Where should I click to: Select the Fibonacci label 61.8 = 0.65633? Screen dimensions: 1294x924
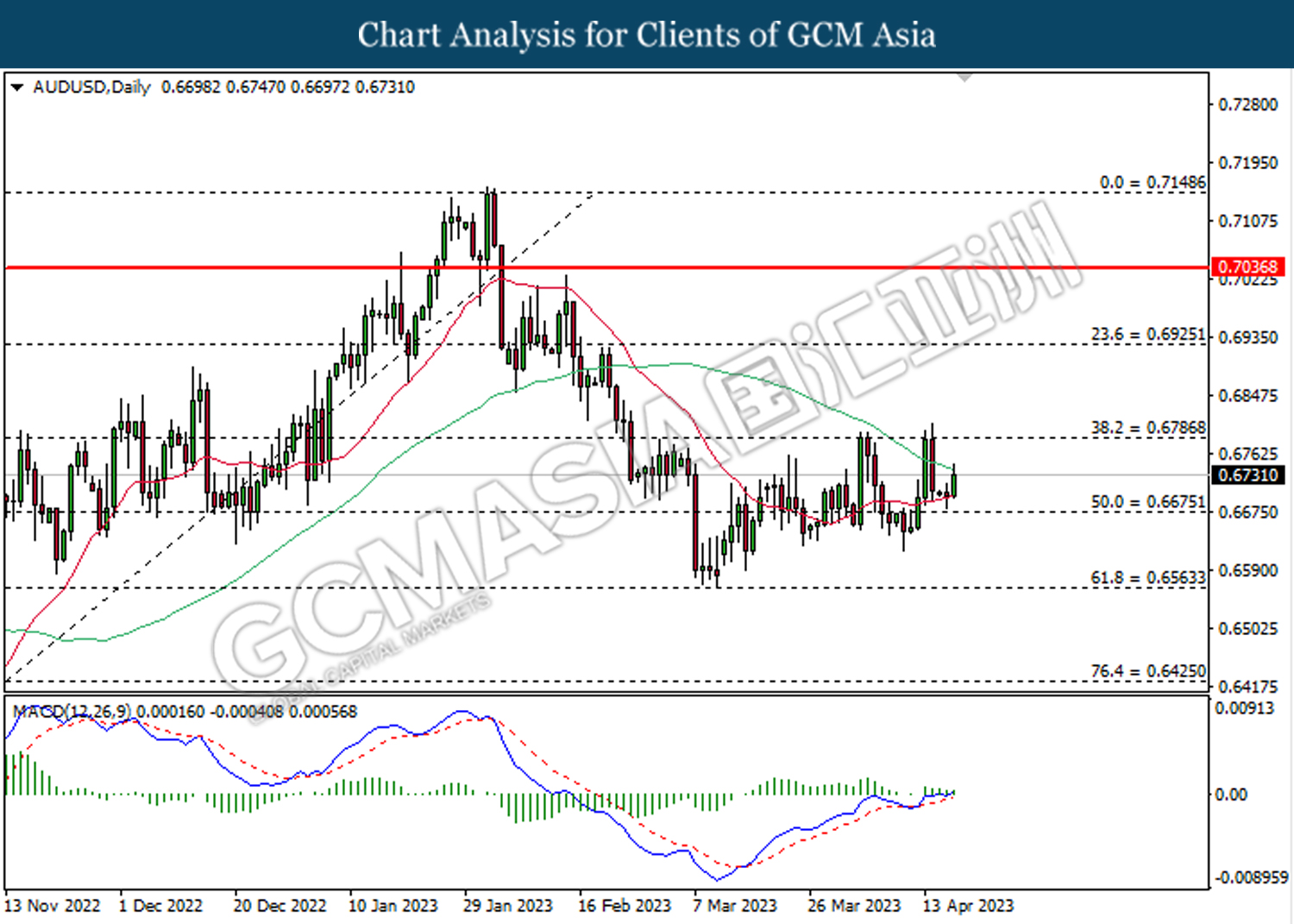pos(1148,577)
